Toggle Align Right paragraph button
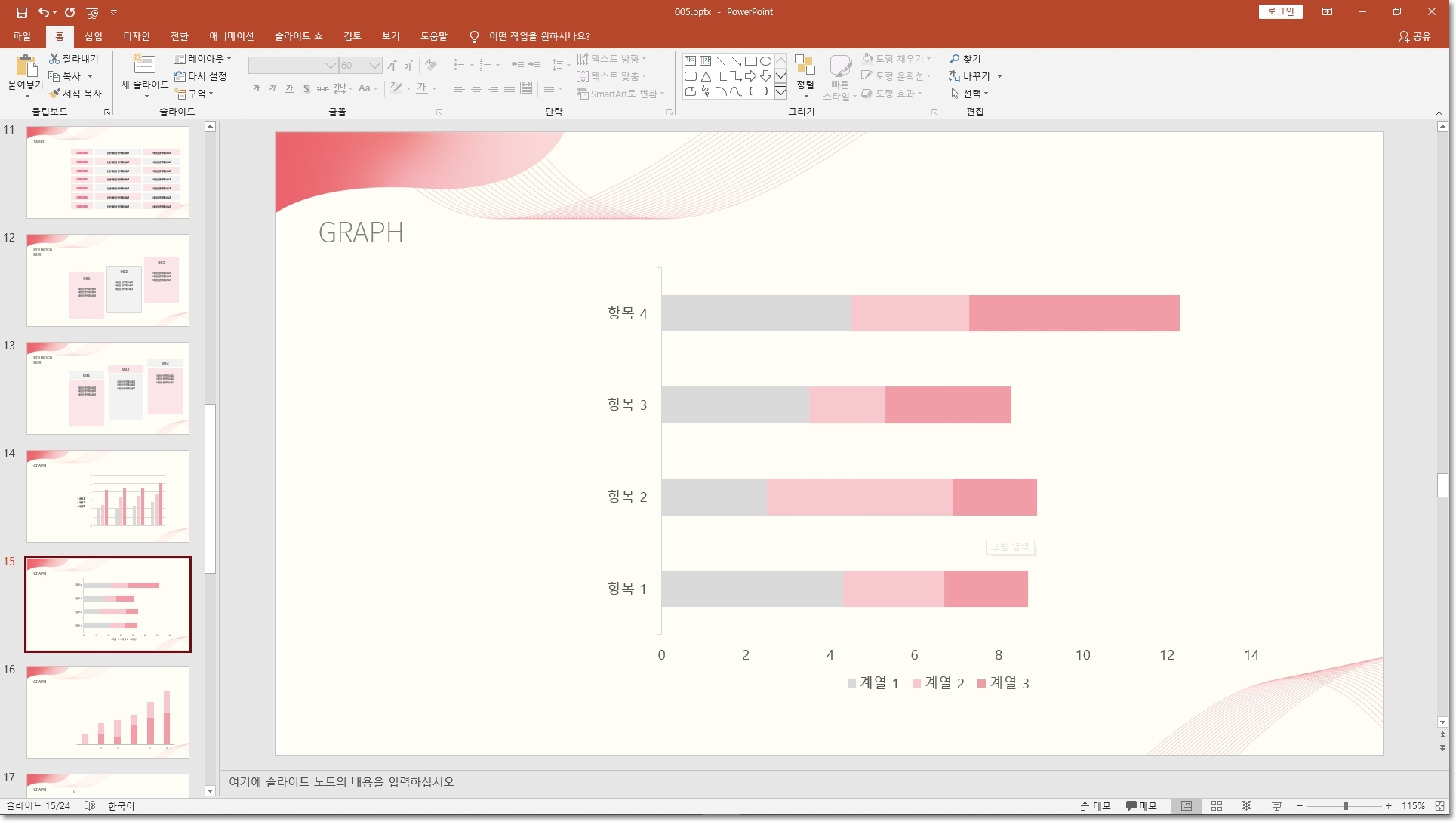The width and height of the screenshot is (1456, 822). click(x=492, y=88)
